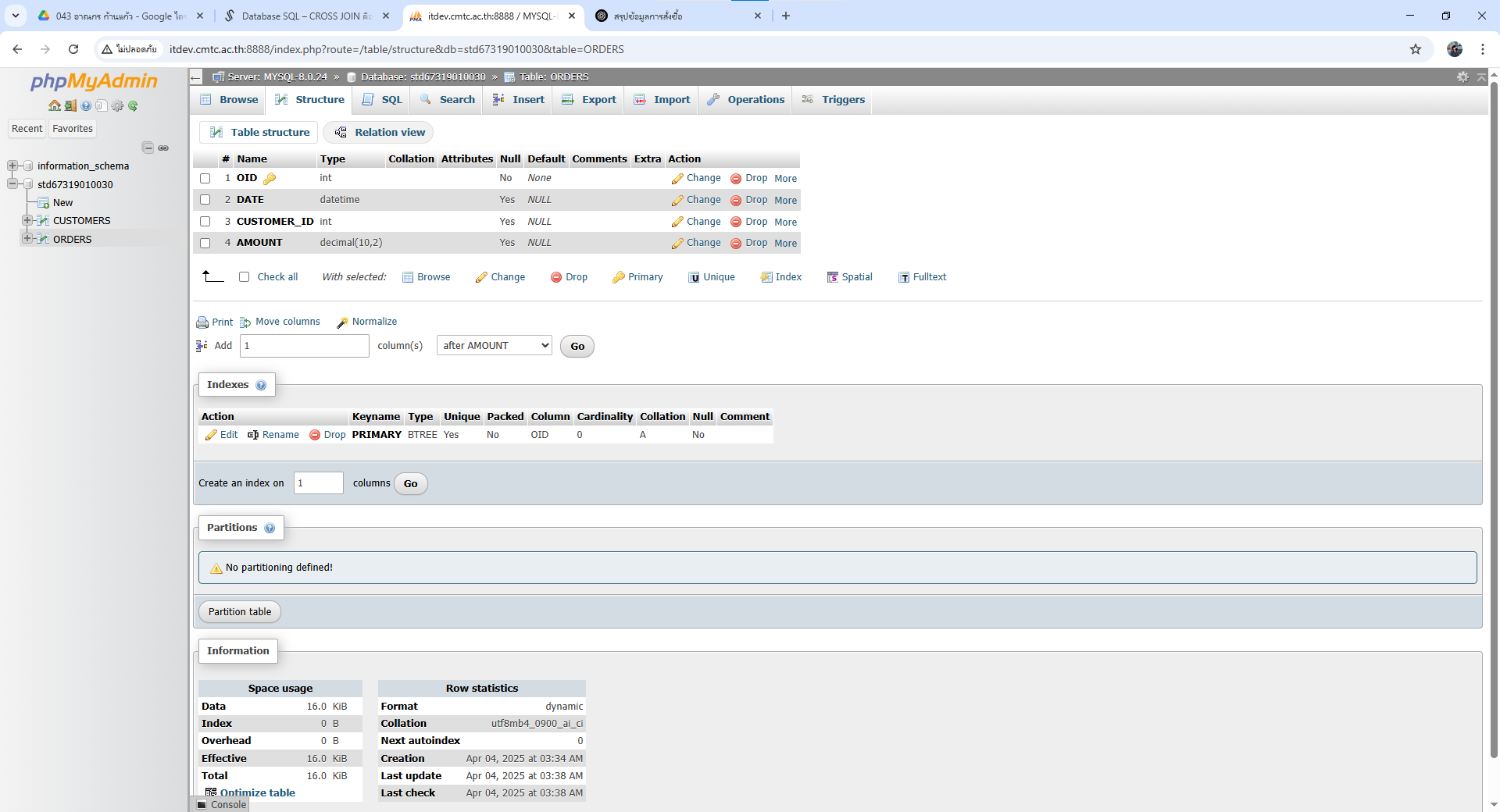
Task: Enable the Check all checkbox
Action: click(x=245, y=277)
